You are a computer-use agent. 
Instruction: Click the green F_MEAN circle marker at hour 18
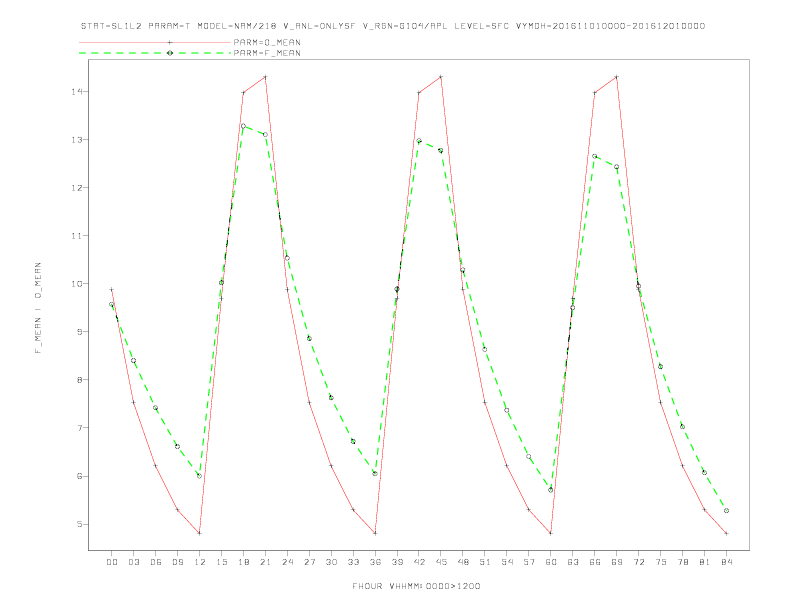(243, 126)
